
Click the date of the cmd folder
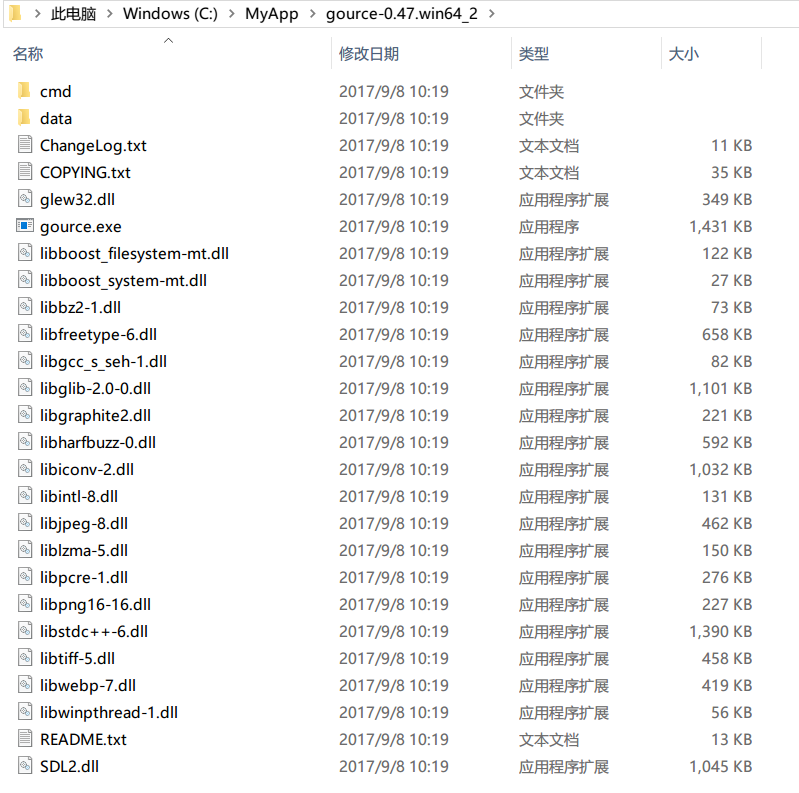point(394,91)
